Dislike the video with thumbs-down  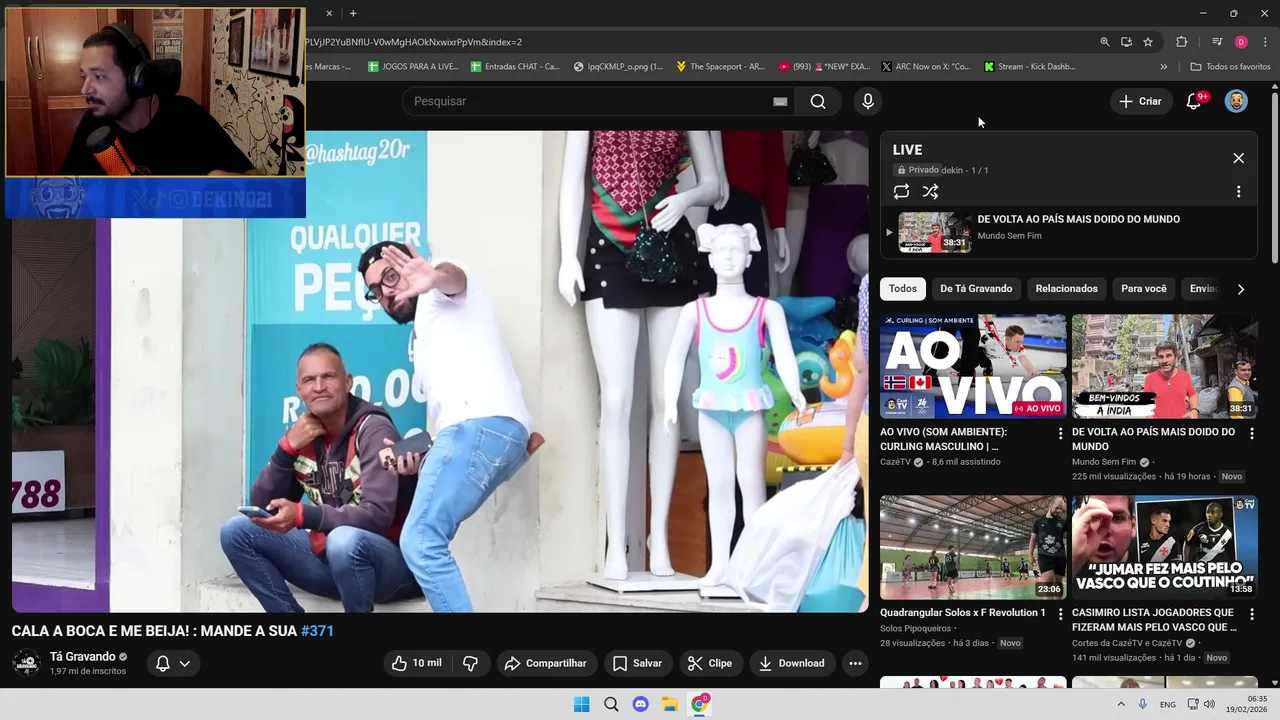(470, 663)
